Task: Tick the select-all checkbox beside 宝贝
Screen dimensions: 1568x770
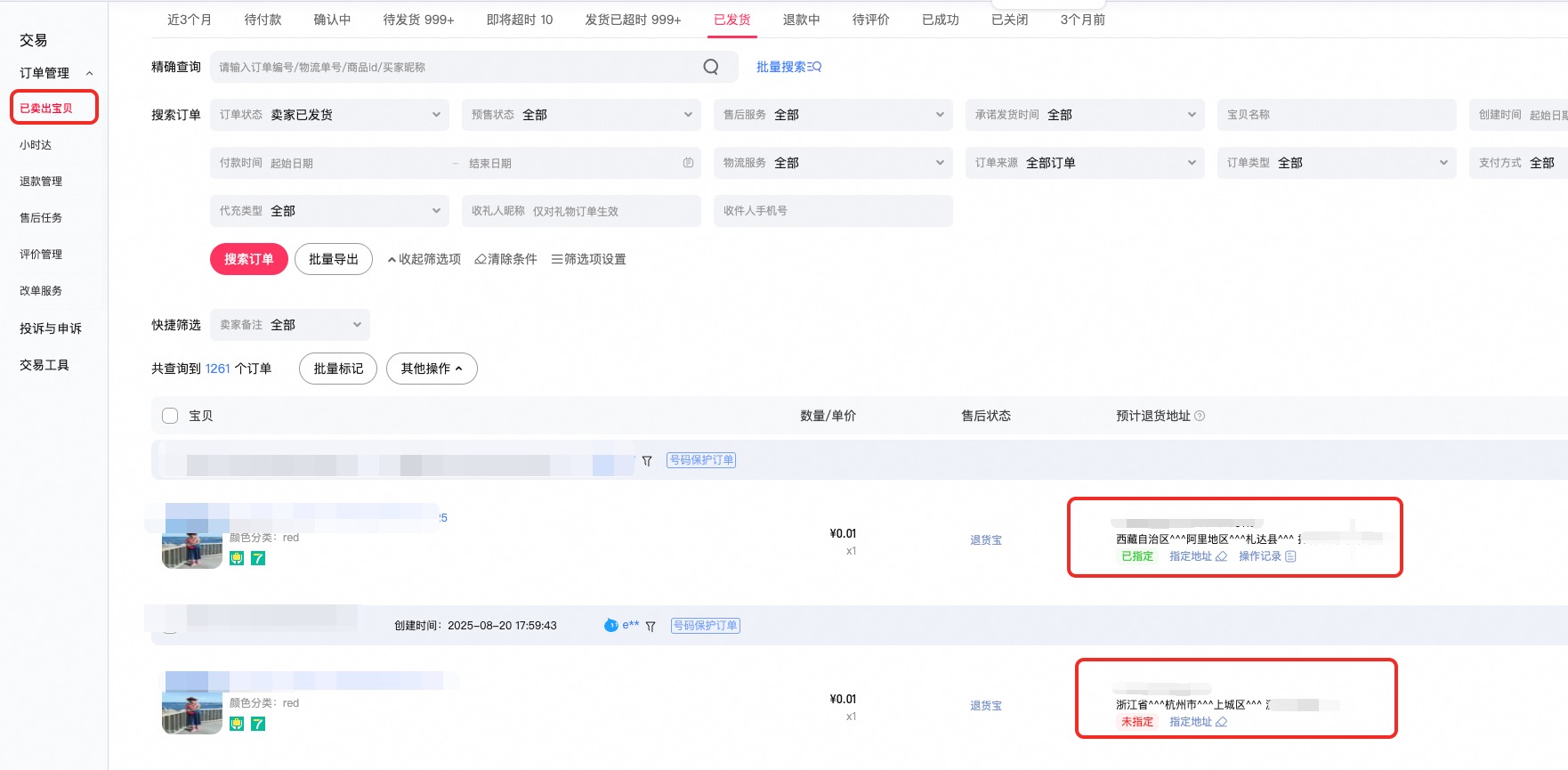Action: (x=170, y=416)
